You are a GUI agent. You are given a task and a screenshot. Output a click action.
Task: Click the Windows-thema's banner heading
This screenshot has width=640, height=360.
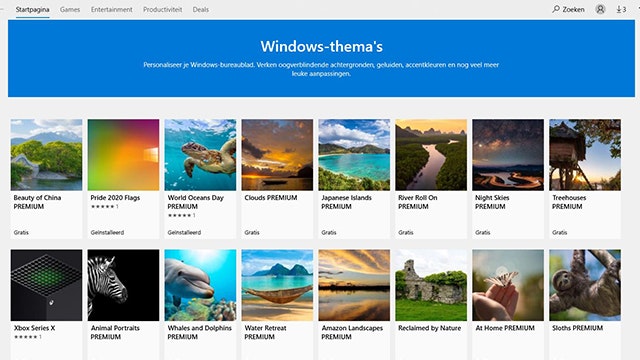click(322, 46)
